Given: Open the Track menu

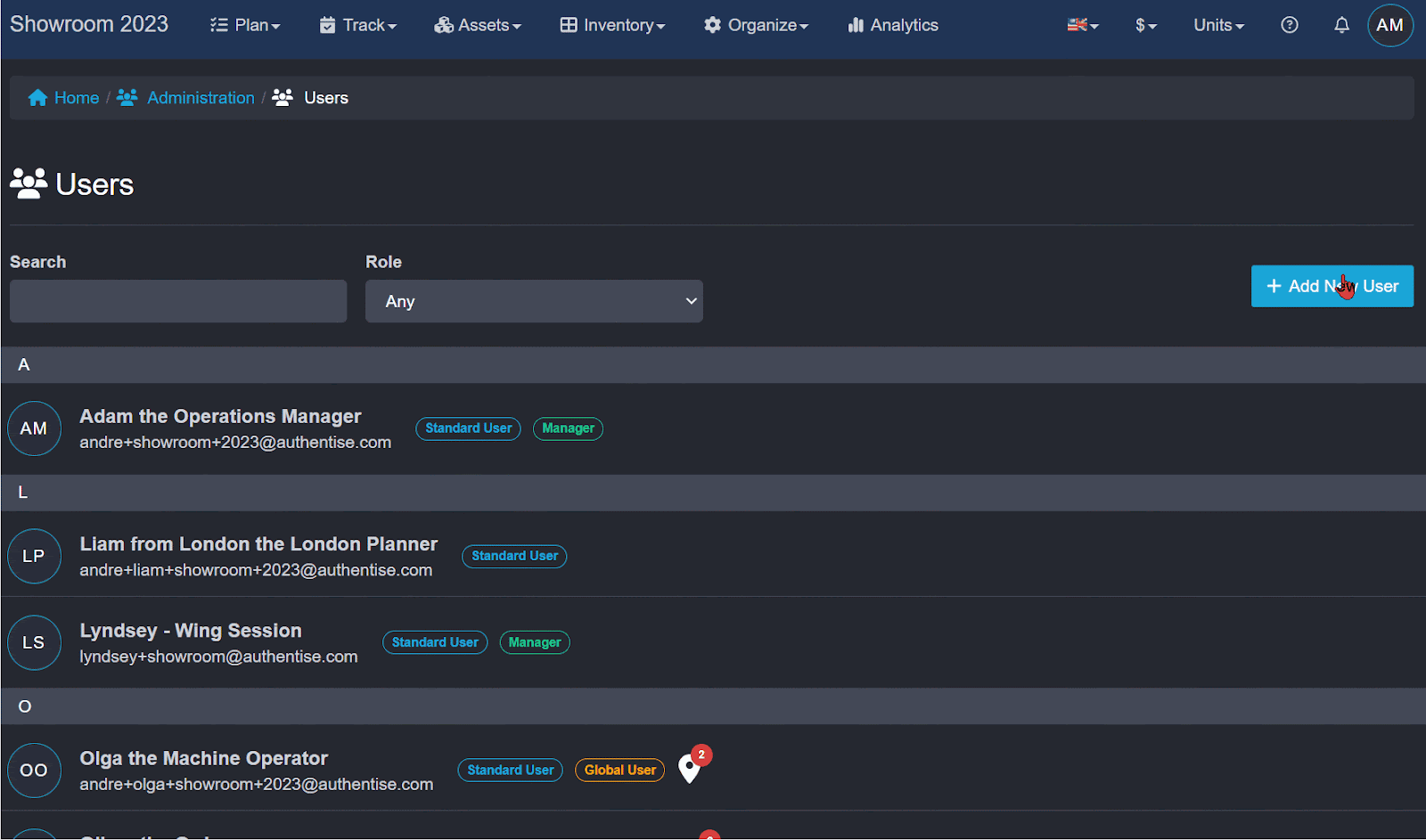Looking at the screenshot, I should tap(357, 25).
